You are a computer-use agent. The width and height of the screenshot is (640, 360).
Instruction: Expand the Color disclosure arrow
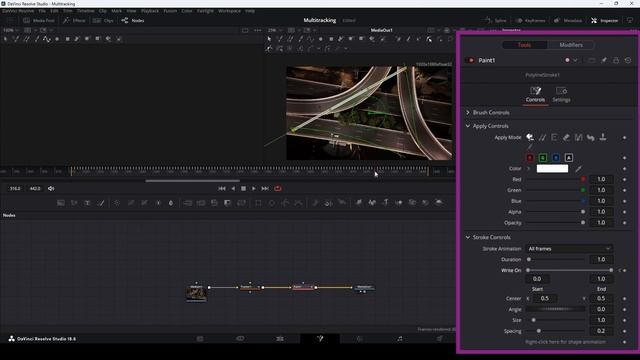[x=529, y=169]
